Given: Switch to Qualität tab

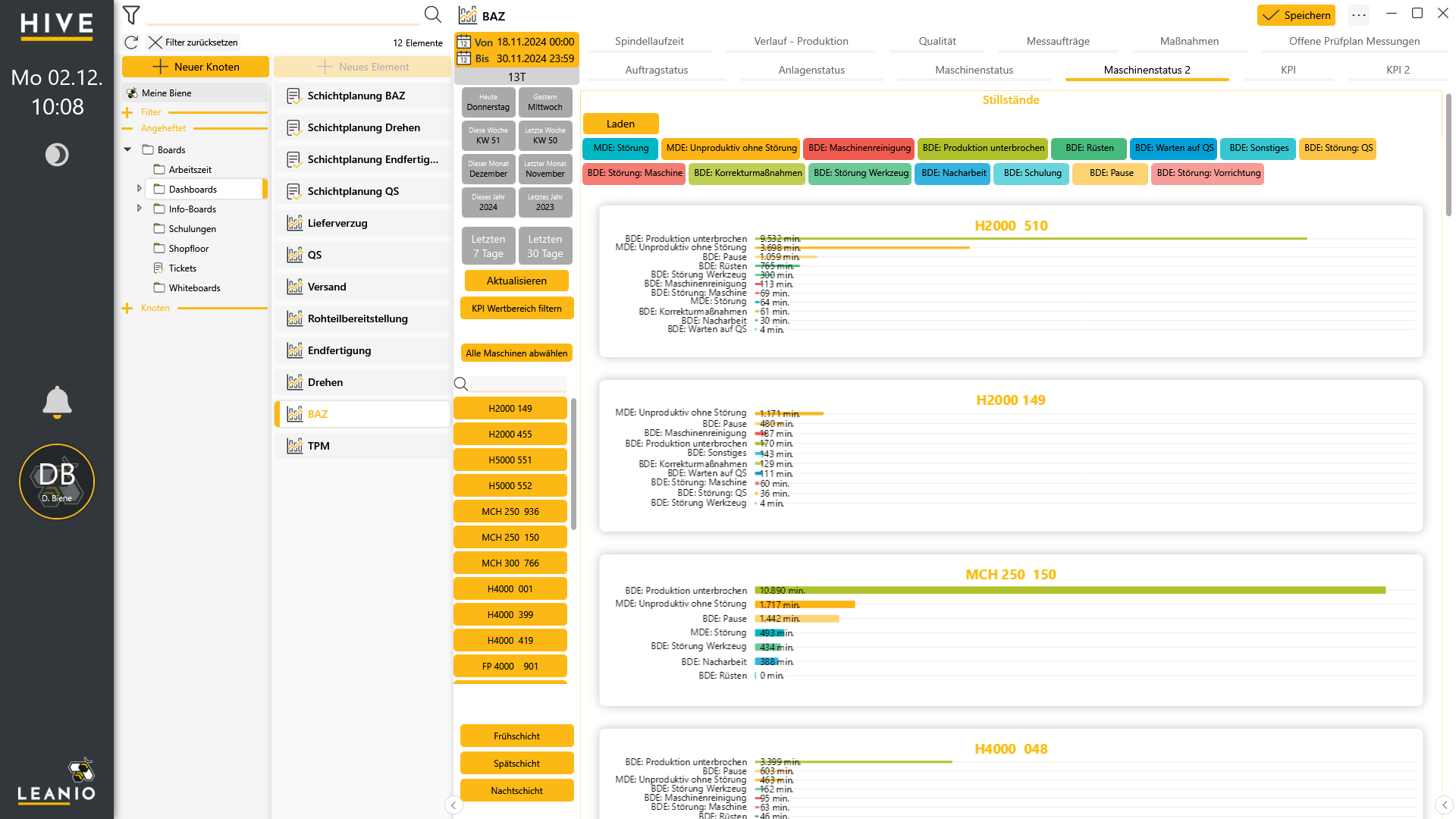Looking at the screenshot, I should click(x=937, y=42).
